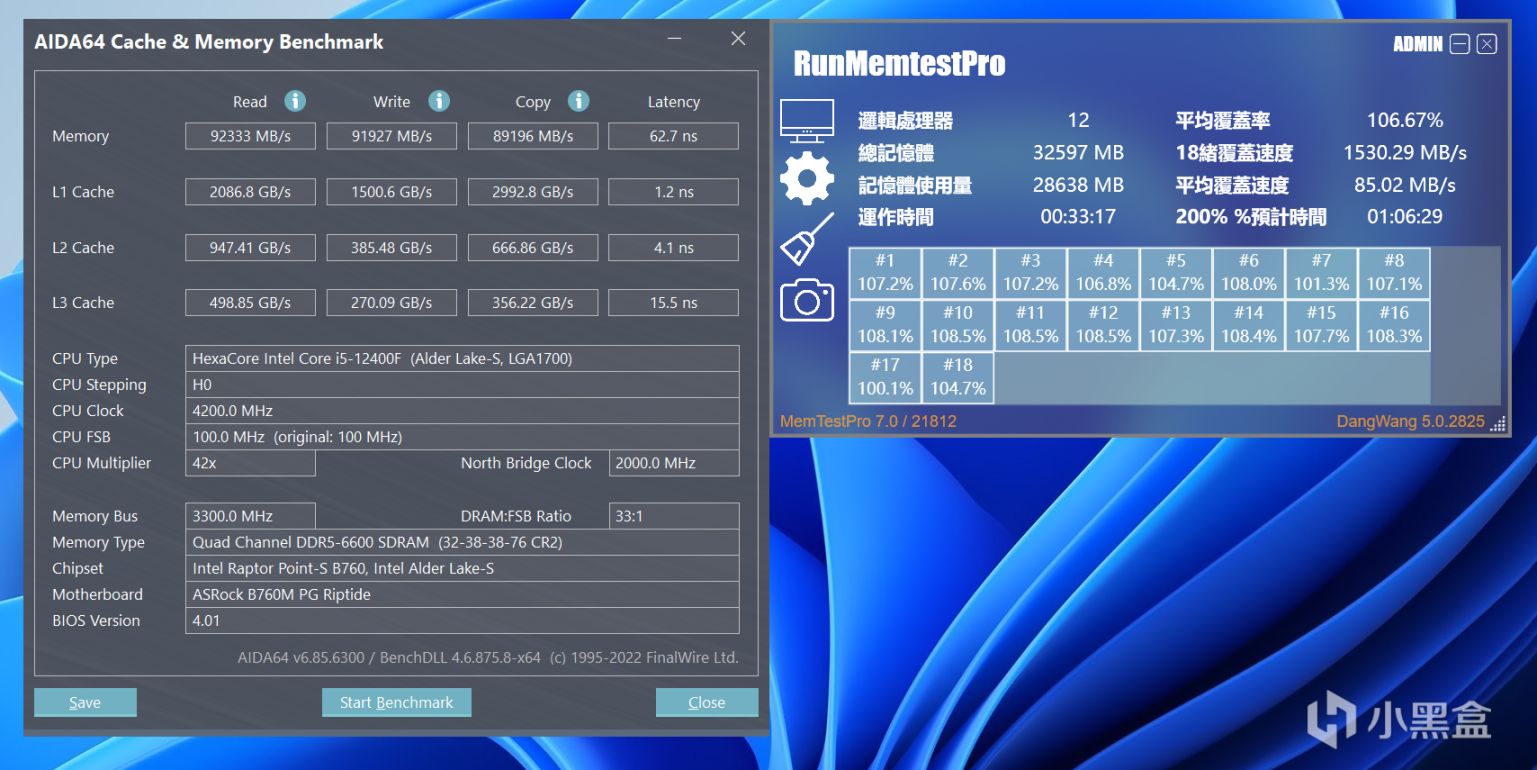Select the Memory Copy value 89196 MB/s
Image resolution: width=1537 pixels, height=770 pixels.
(533, 136)
